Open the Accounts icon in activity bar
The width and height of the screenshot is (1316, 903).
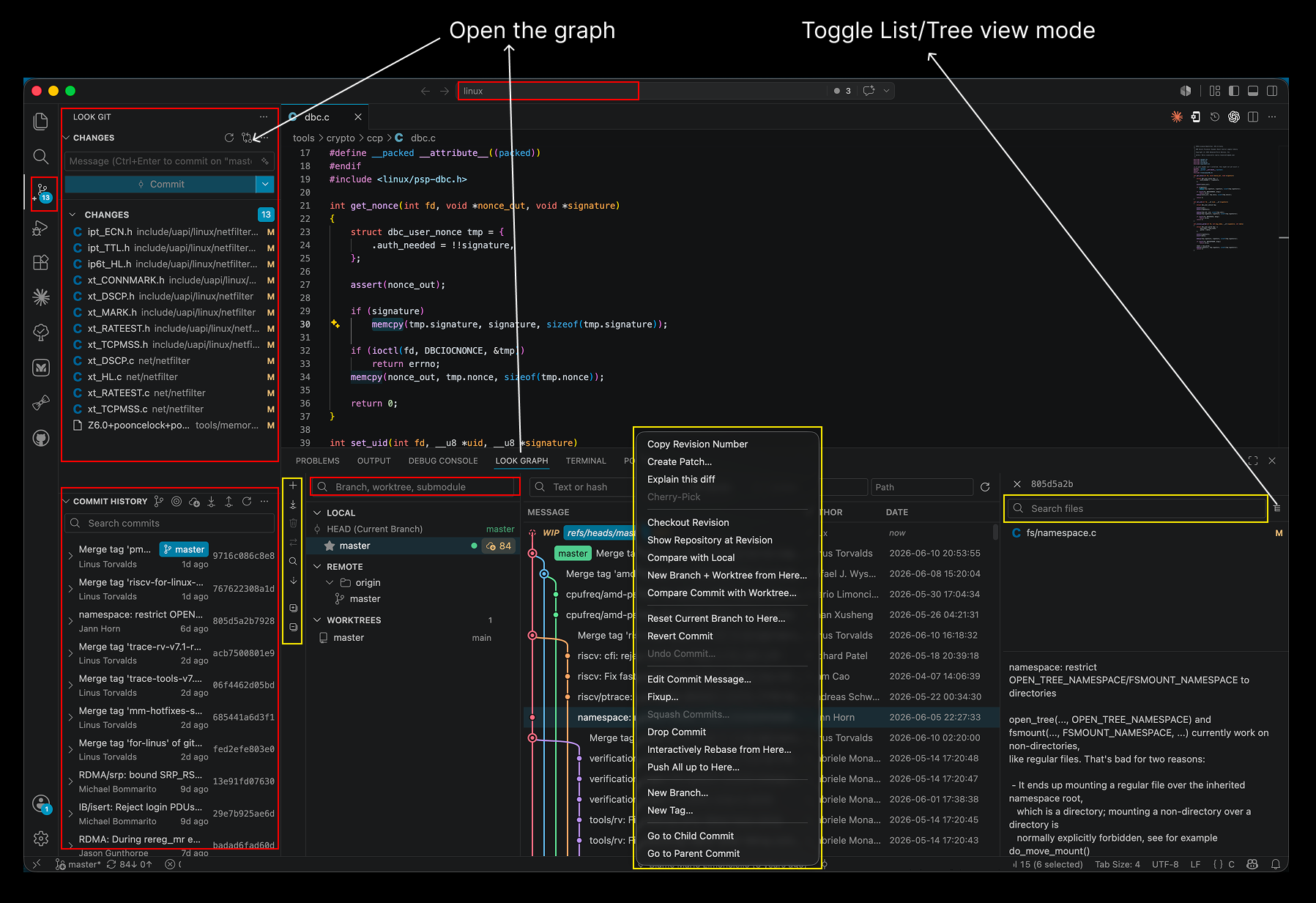click(41, 803)
